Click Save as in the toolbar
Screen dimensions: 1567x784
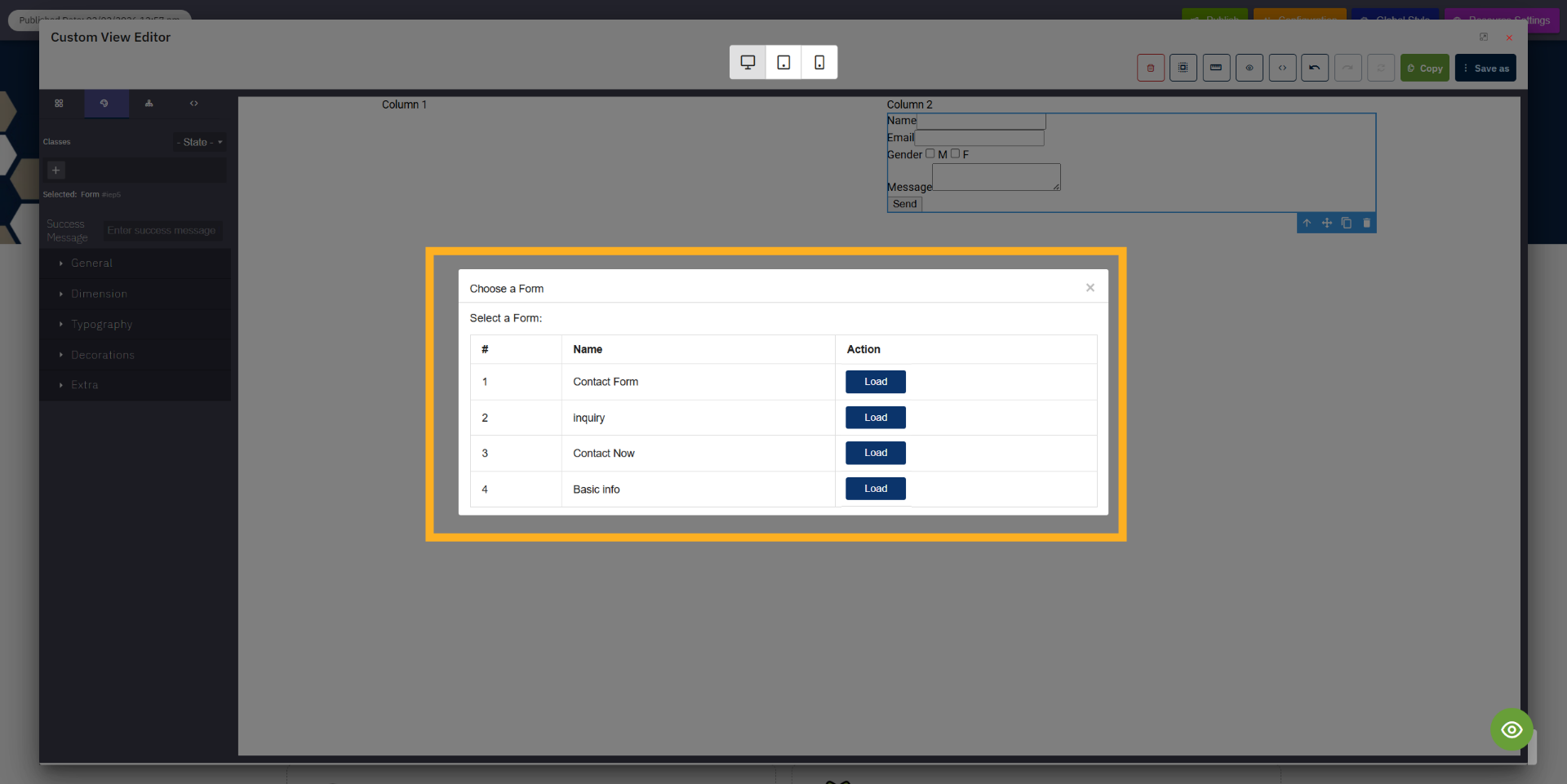pos(1486,68)
